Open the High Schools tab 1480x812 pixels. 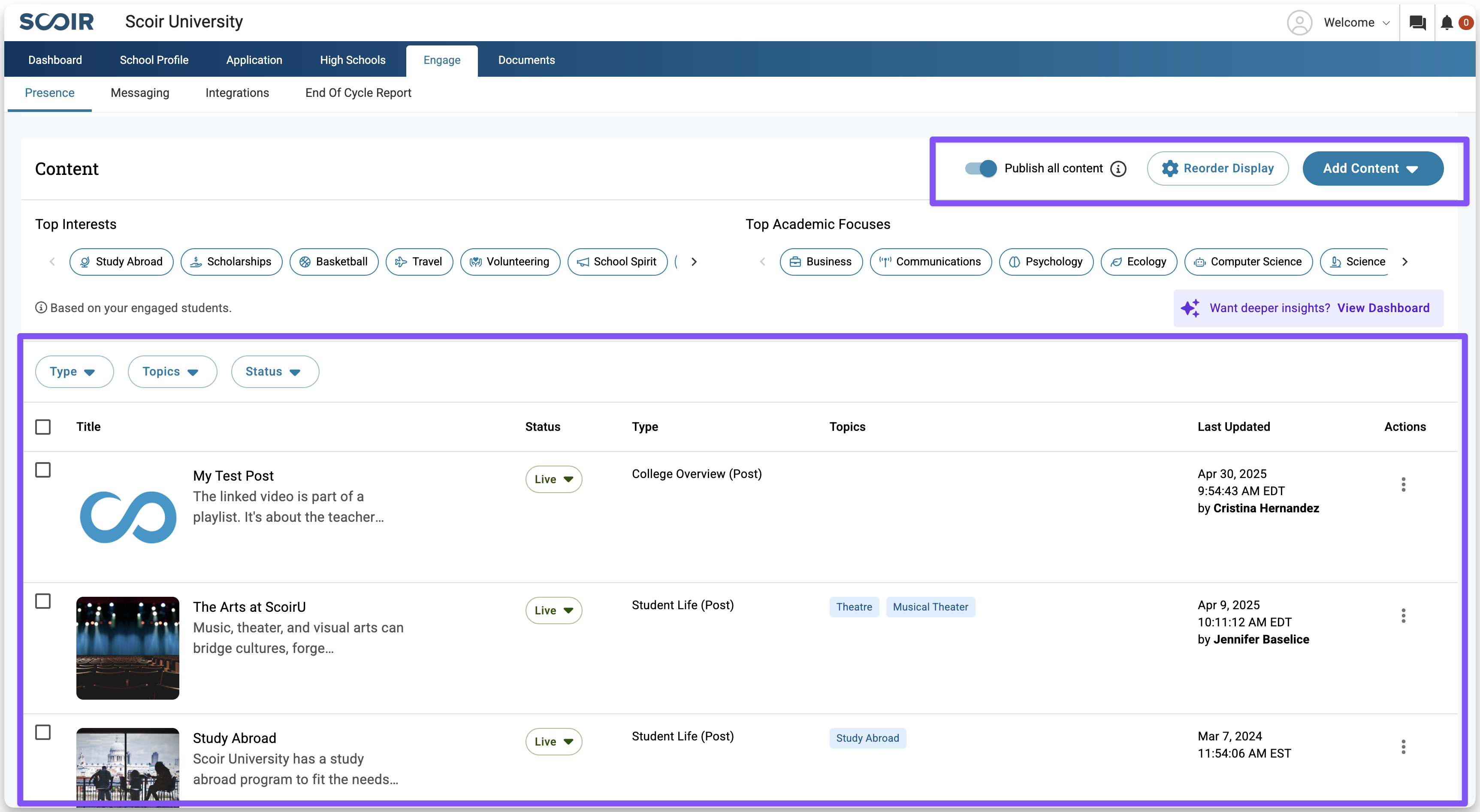(x=352, y=60)
